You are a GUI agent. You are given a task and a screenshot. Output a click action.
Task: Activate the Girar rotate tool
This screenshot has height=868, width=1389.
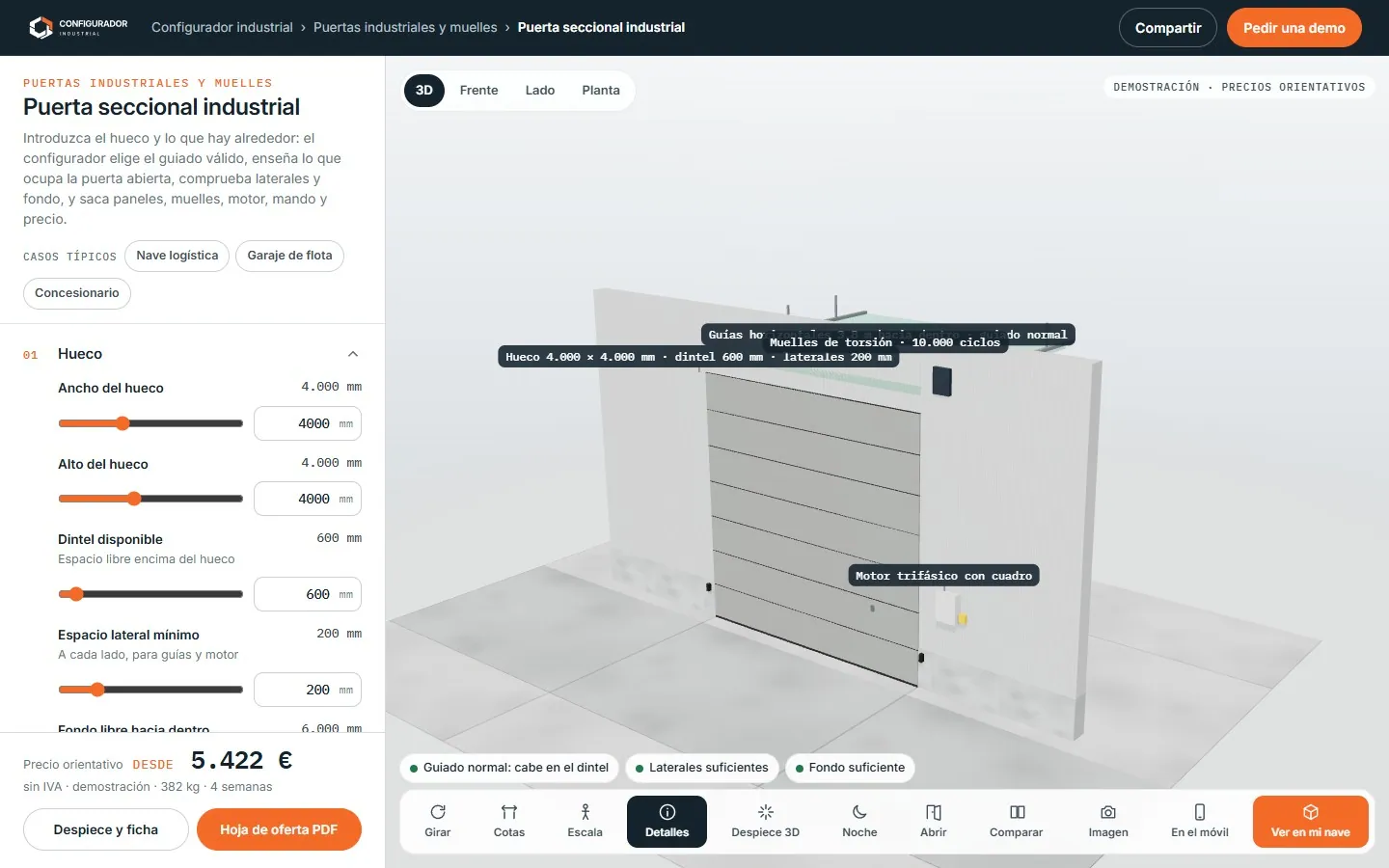pyautogui.click(x=438, y=822)
